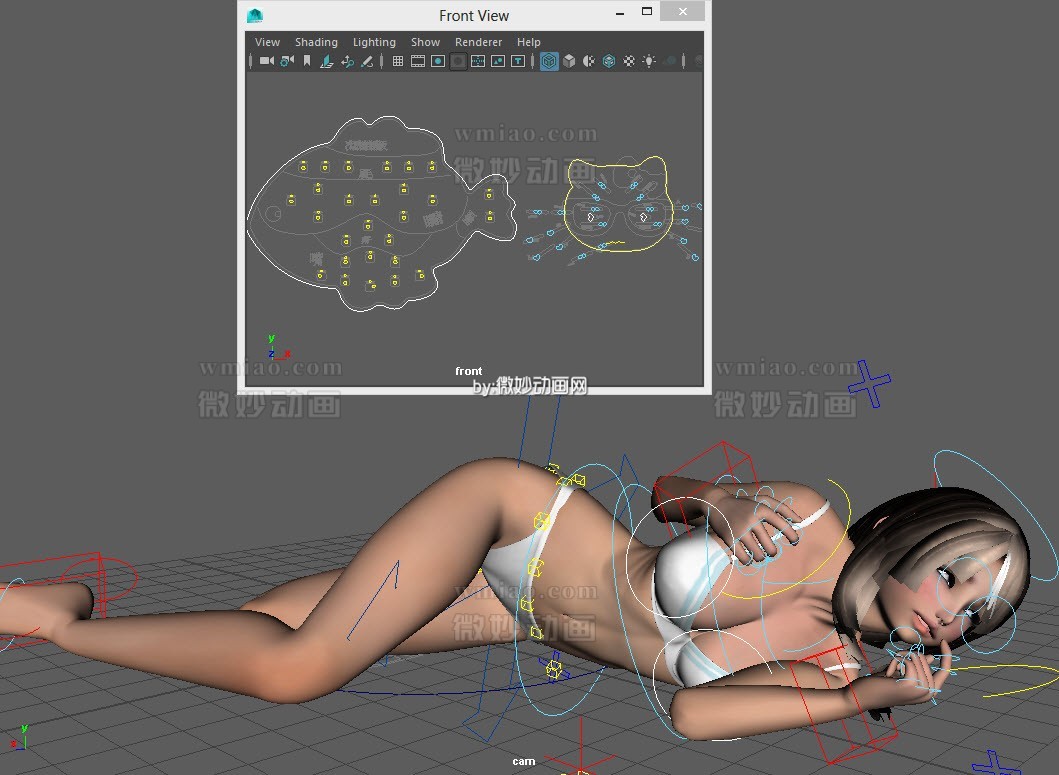The width and height of the screenshot is (1059, 775).
Task: Open the Lighting menu options
Action: click(x=374, y=42)
